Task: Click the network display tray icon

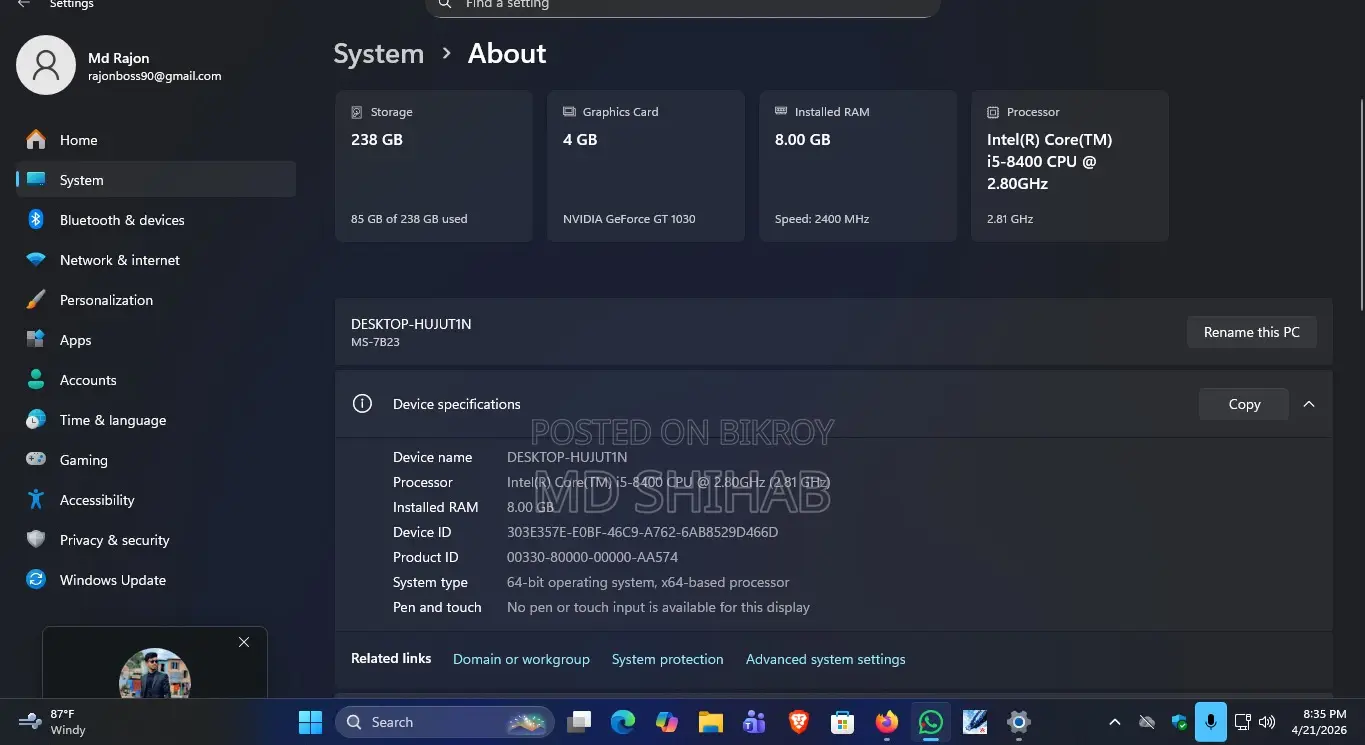Action: coord(1243,722)
